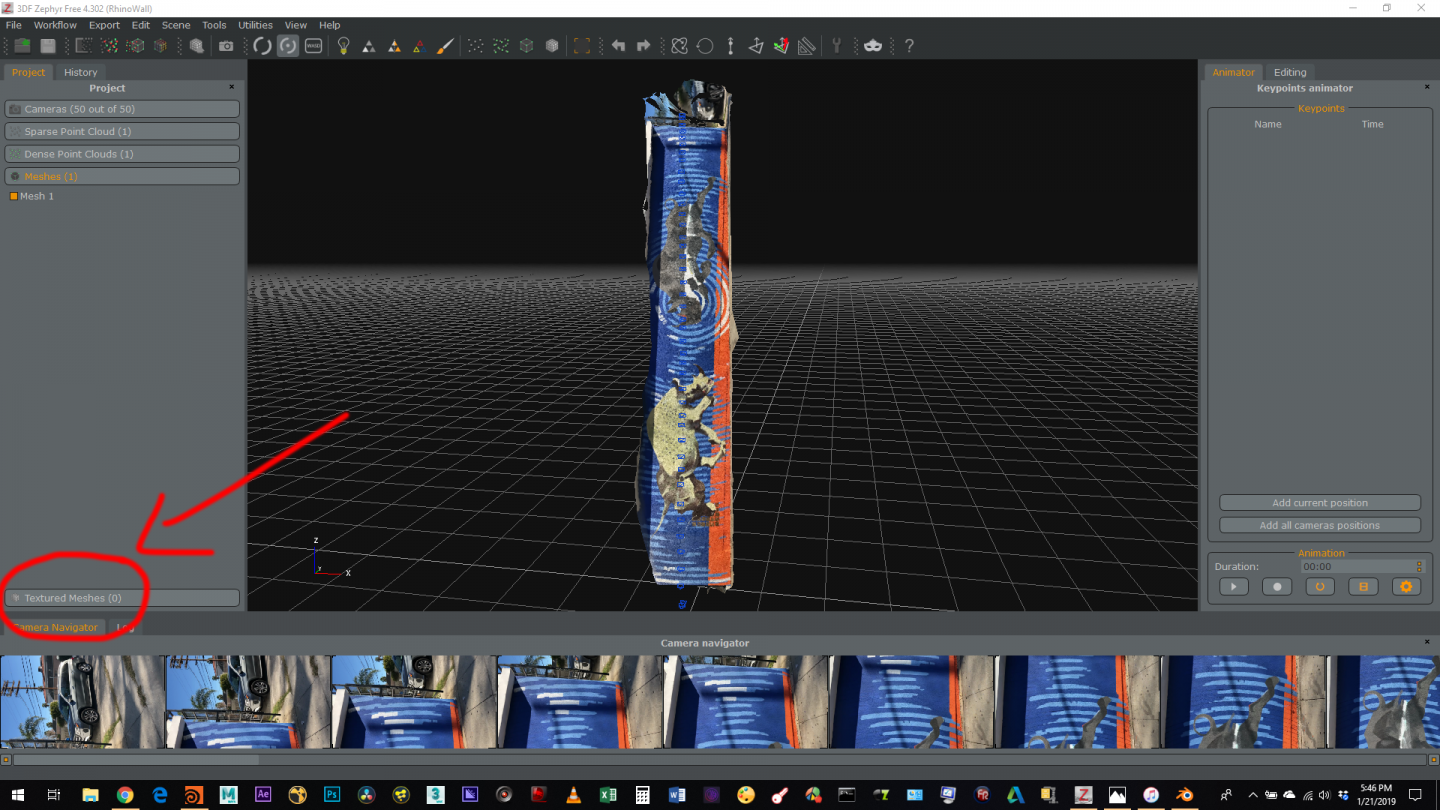Click the orange film strip export button

pyautogui.click(x=1363, y=587)
